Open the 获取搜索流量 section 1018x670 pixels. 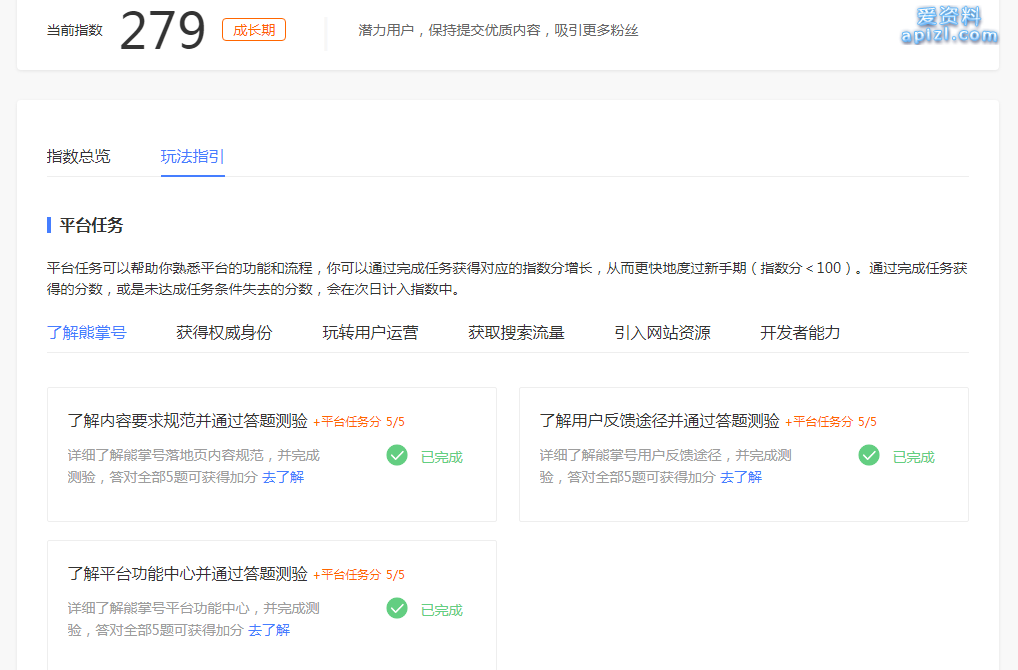tap(514, 332)
